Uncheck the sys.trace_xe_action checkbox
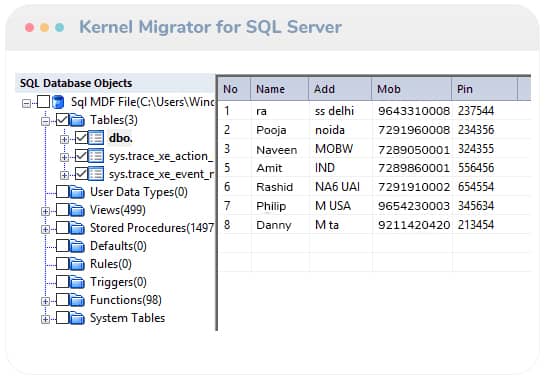 (x=81, y=156)
